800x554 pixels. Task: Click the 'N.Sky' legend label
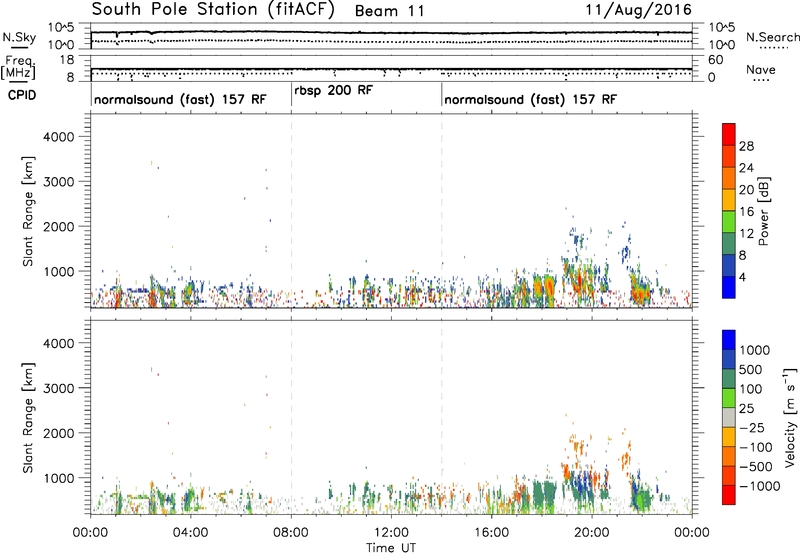tap(19, 37)
